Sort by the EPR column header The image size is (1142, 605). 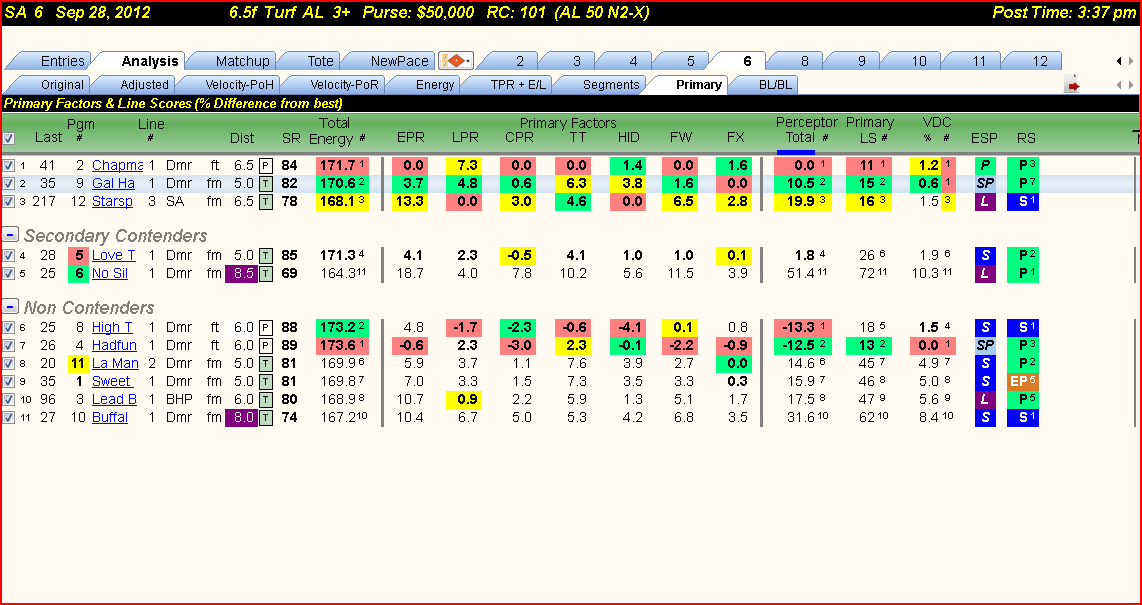tap(410, 138)
